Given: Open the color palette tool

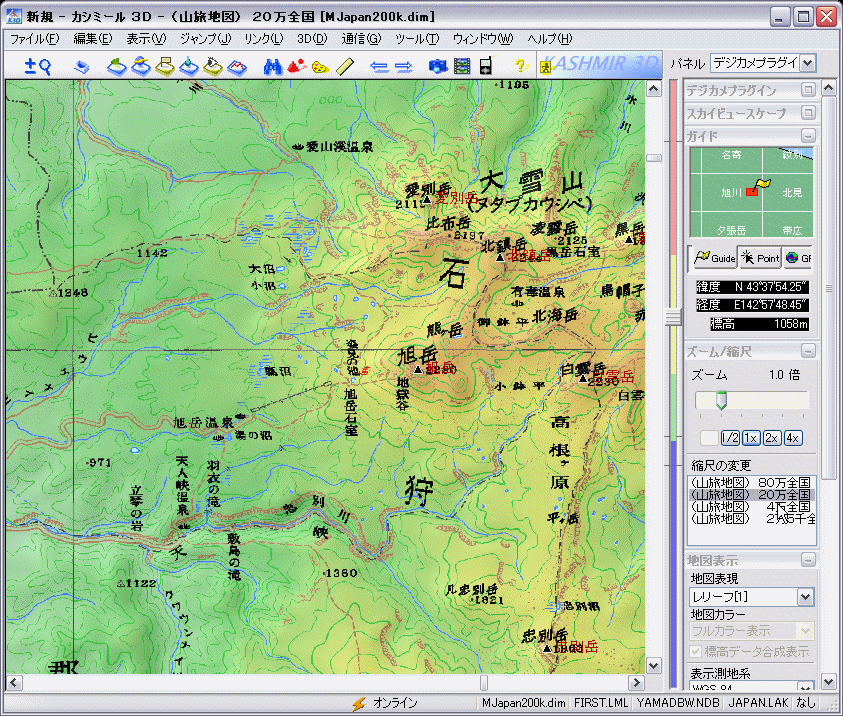Looking at the screenshot, I should click(320, 67).
